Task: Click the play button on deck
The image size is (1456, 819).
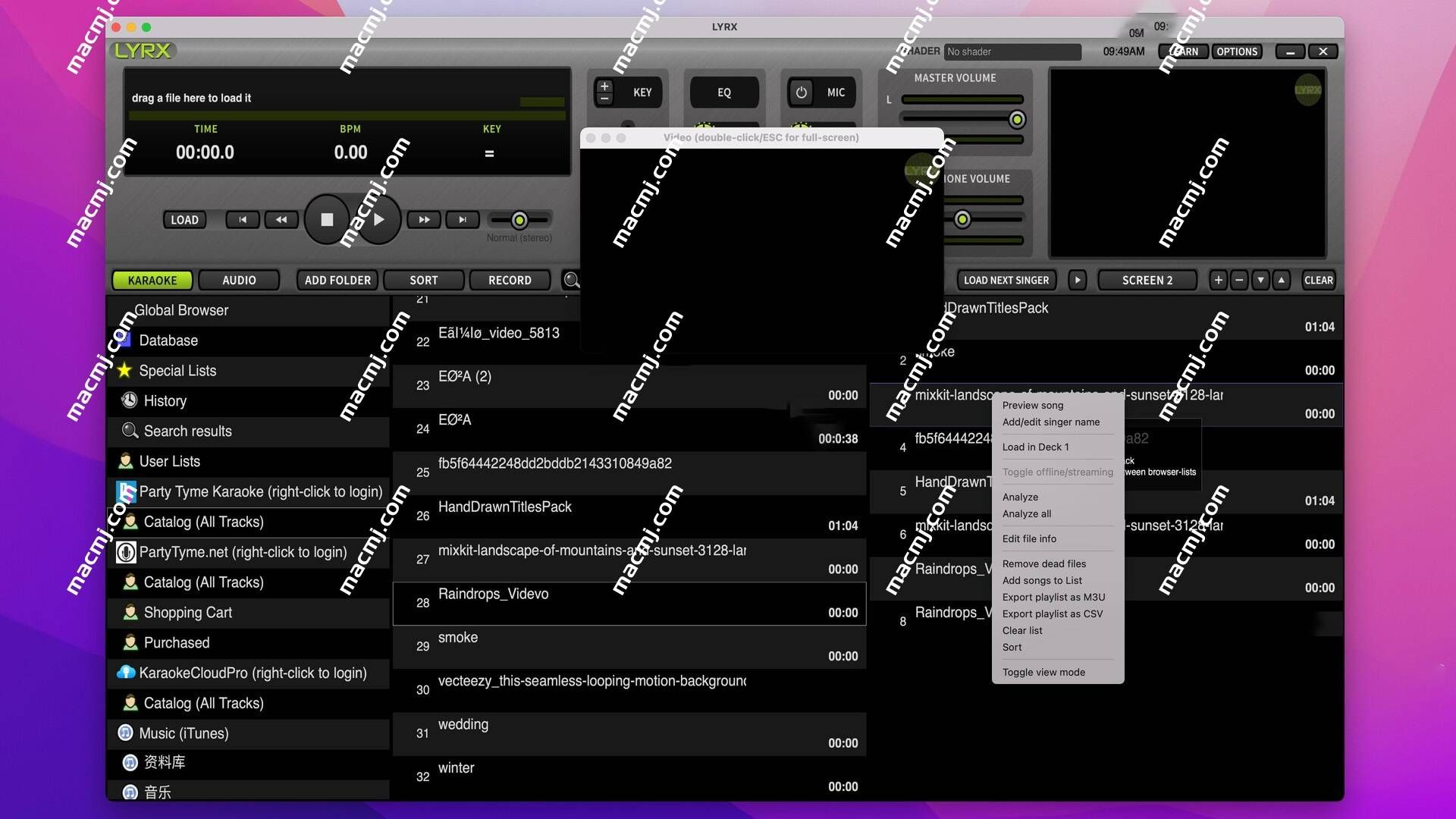Action: coord(377,219)
